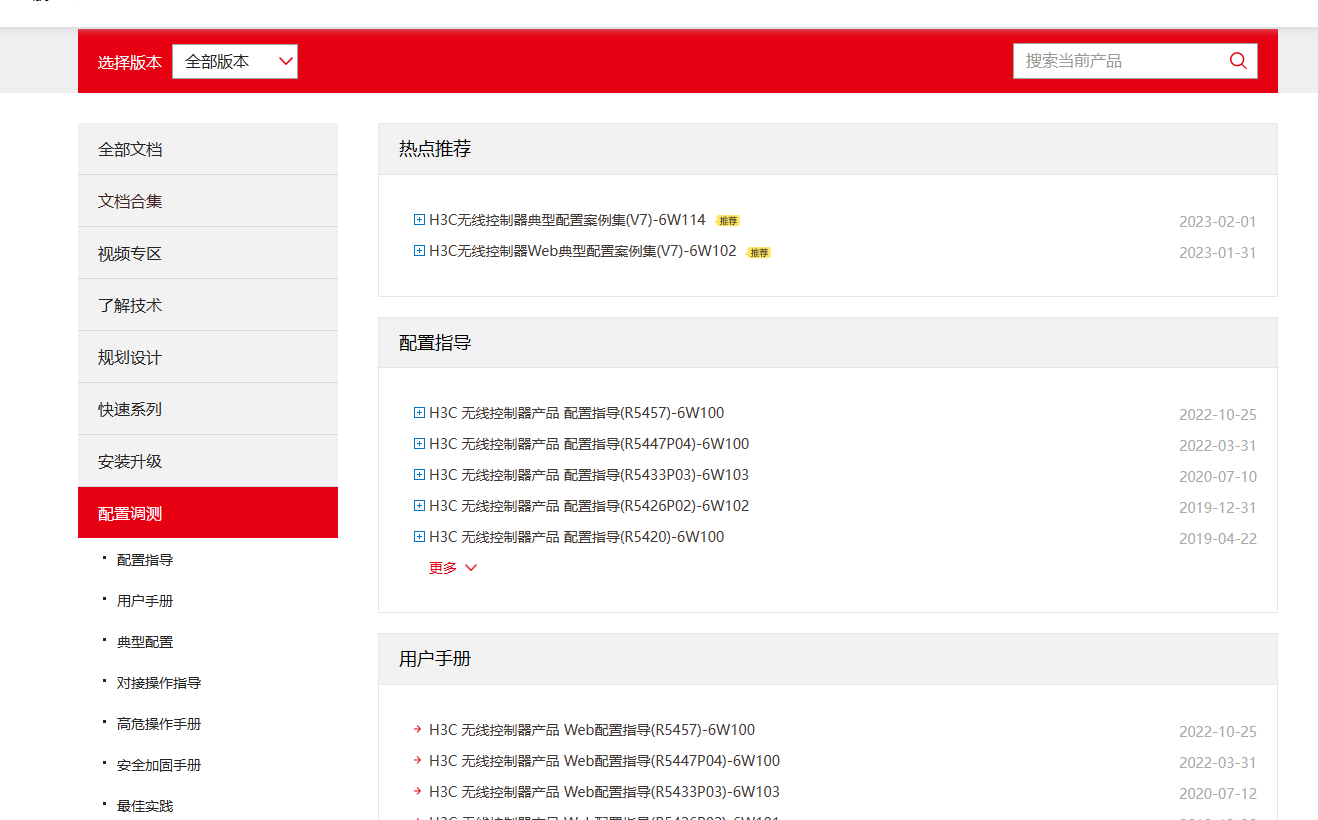Viewport: 1318px width, 820px height.
Task: Open H3C无线控制器典型配置案例集(V7)-6W114 link
Action: click(567, 220)
